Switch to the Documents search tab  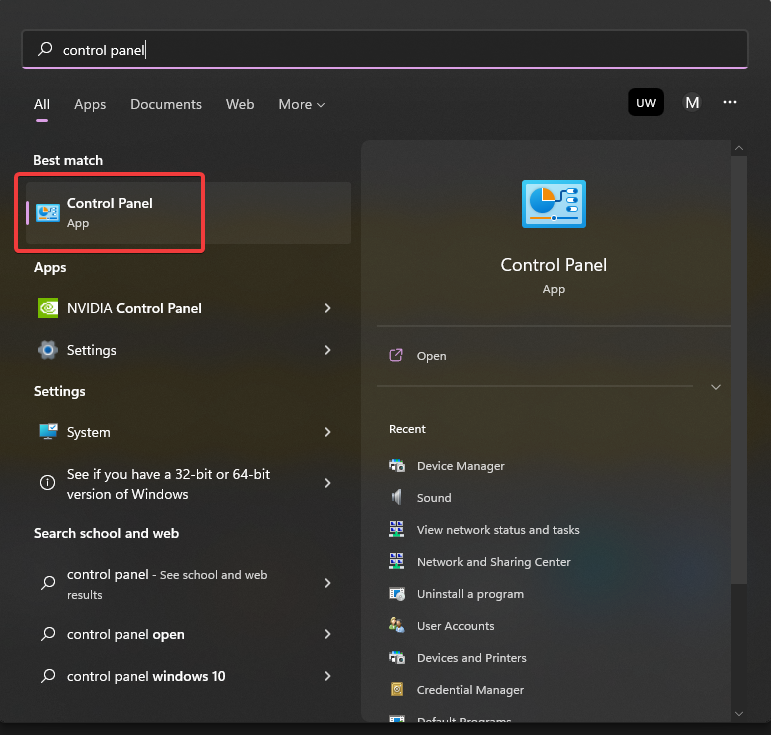coord(166,104)
